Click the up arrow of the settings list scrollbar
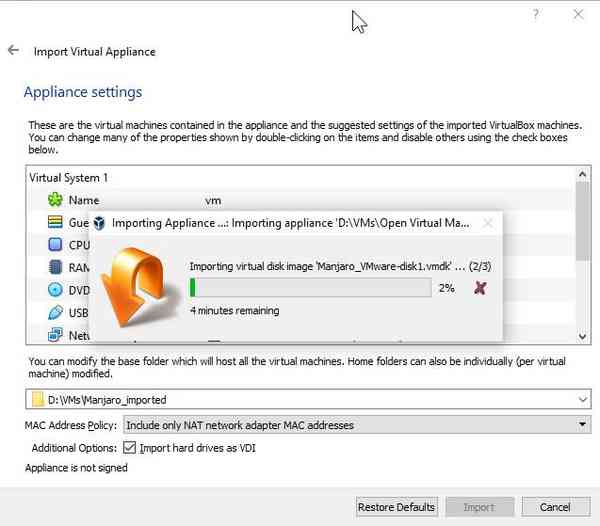This screenshot has height=526, width=600. click(x=582, y=174)
